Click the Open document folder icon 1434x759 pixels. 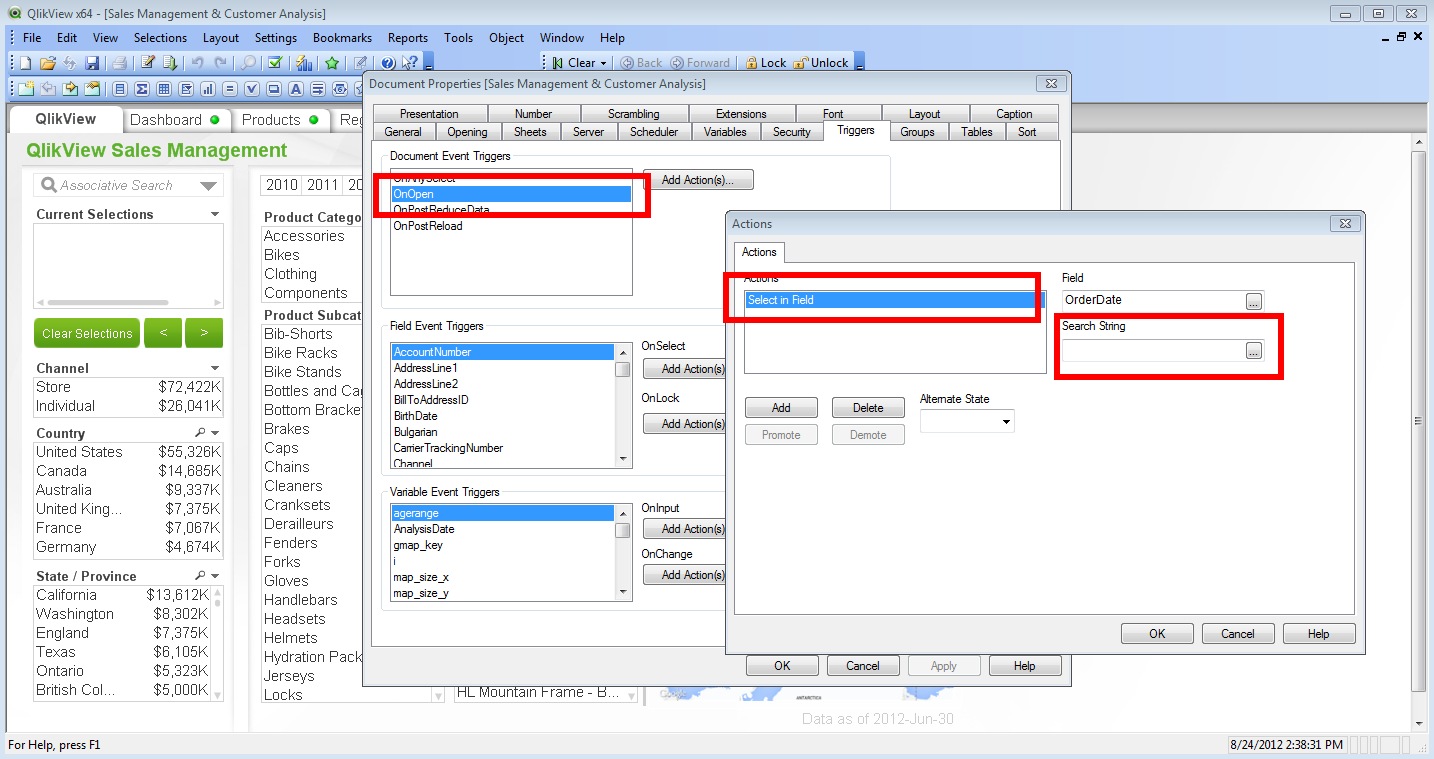tap(47, 63)
